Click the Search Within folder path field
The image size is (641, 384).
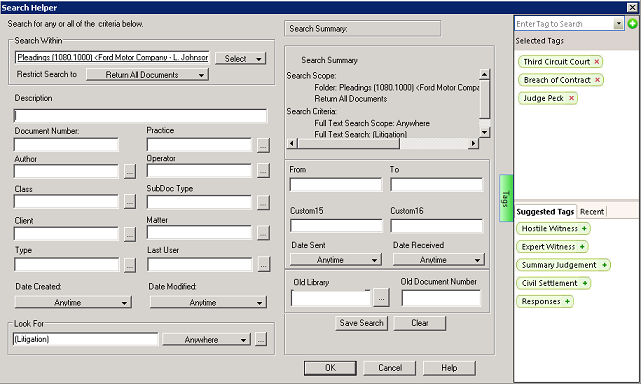pos(112,58)
